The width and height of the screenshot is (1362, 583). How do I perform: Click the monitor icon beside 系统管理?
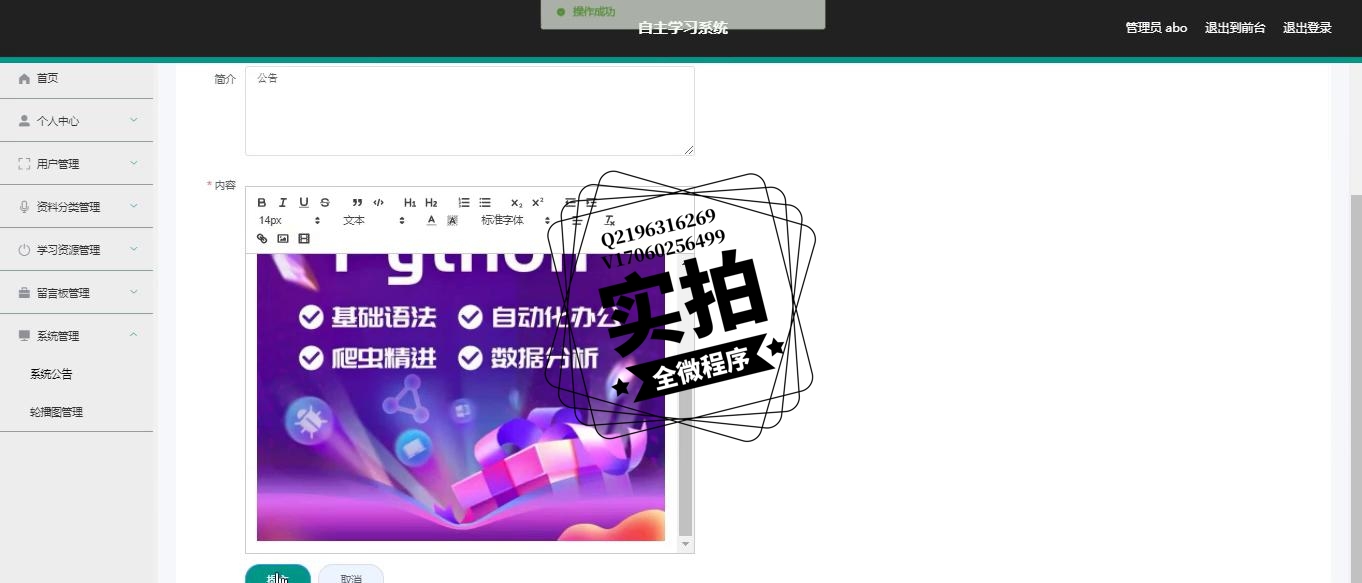[x=24, y=336]
